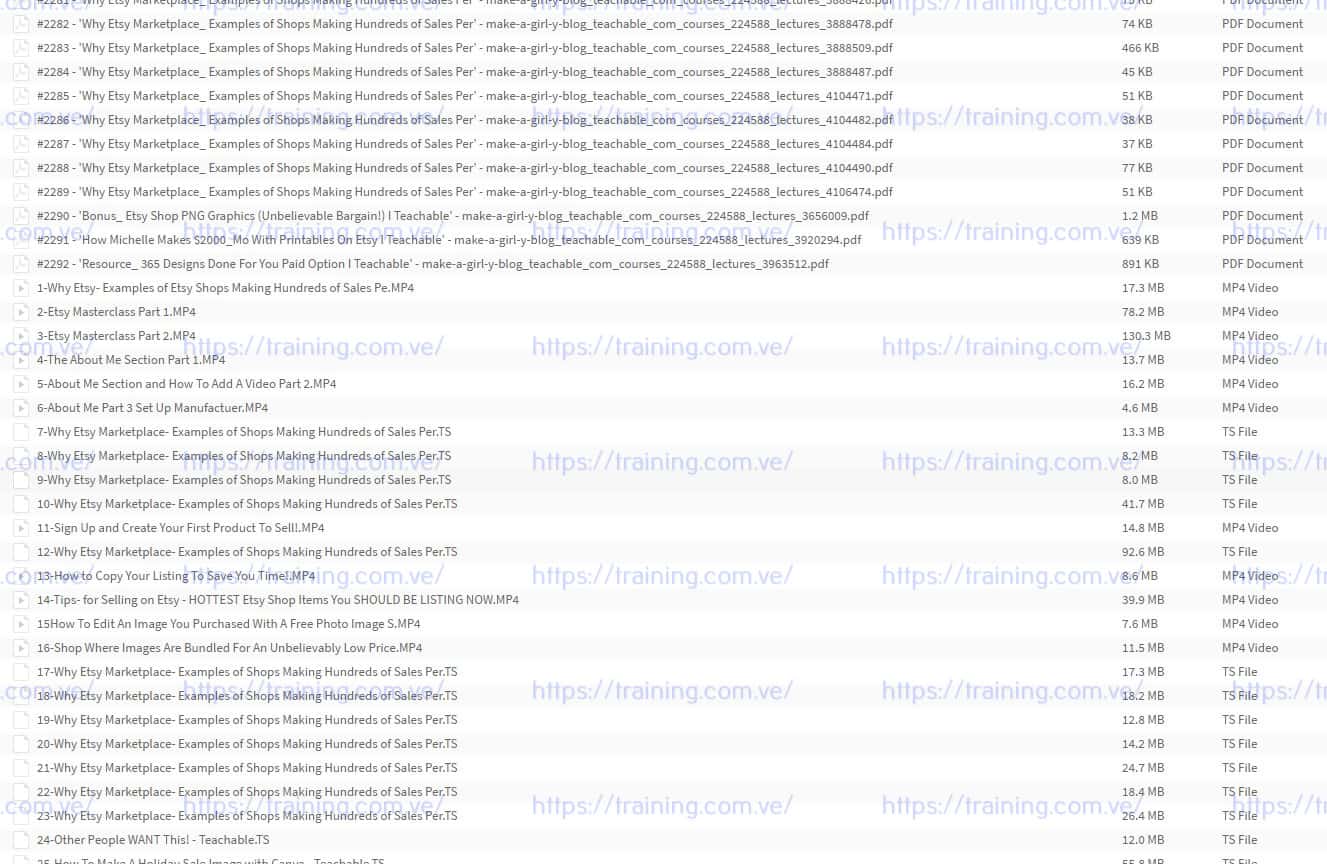Select file name '8-Why Etsy Marketplace' TS
The image size is (1327, 864).
pyautogui.click(x=244, y=456)
